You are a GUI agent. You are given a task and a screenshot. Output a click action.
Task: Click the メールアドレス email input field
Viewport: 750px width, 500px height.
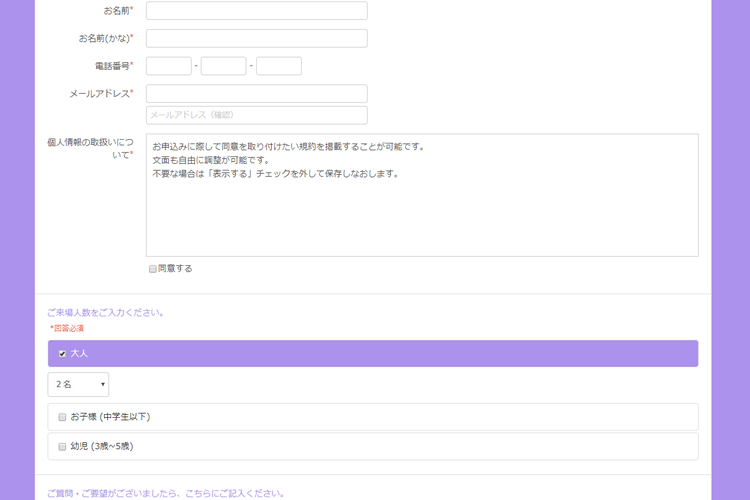256,94
